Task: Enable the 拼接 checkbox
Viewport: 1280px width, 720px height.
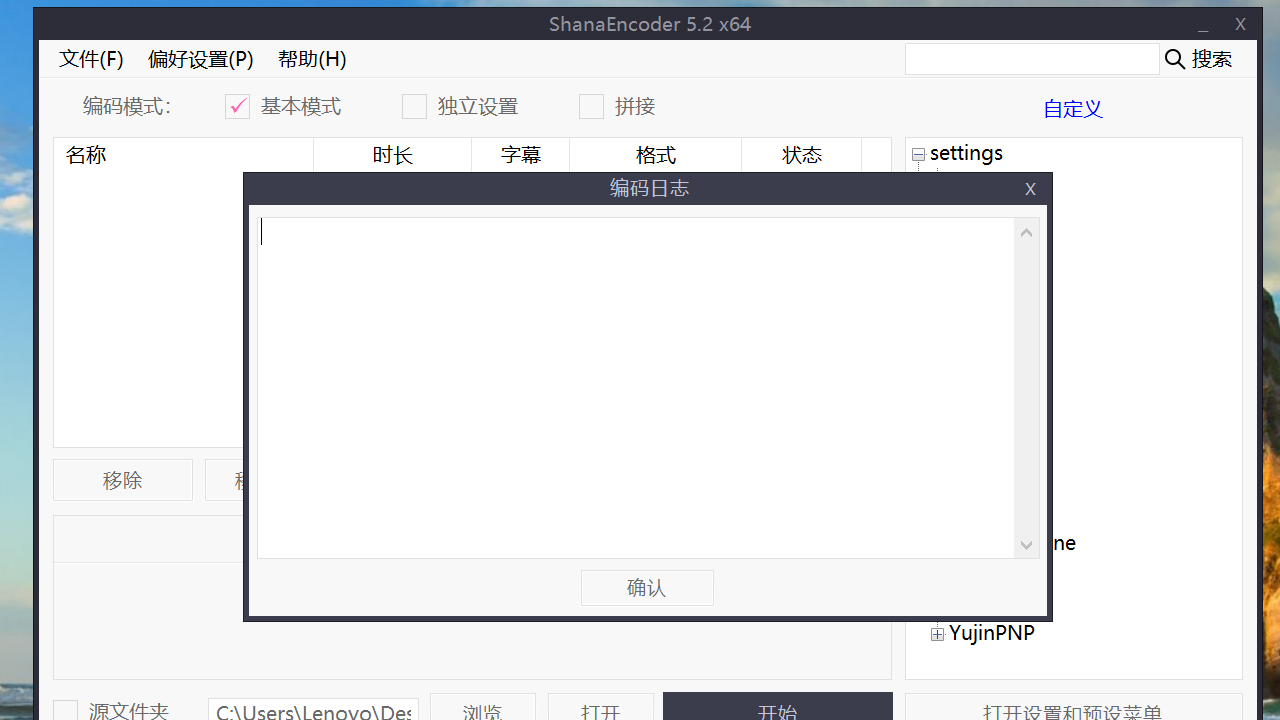Action: point(591,106)
